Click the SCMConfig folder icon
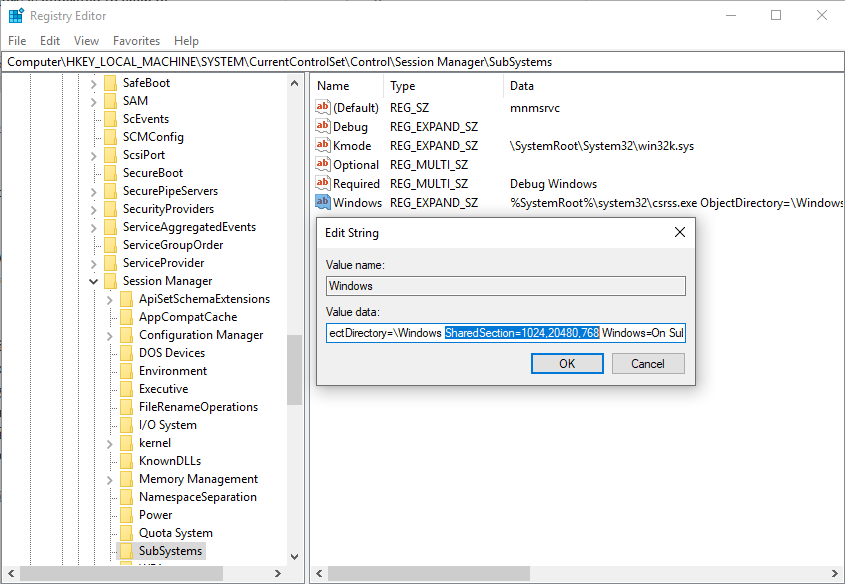The width and height of the screenshot is (845, 584). [110, 137]
